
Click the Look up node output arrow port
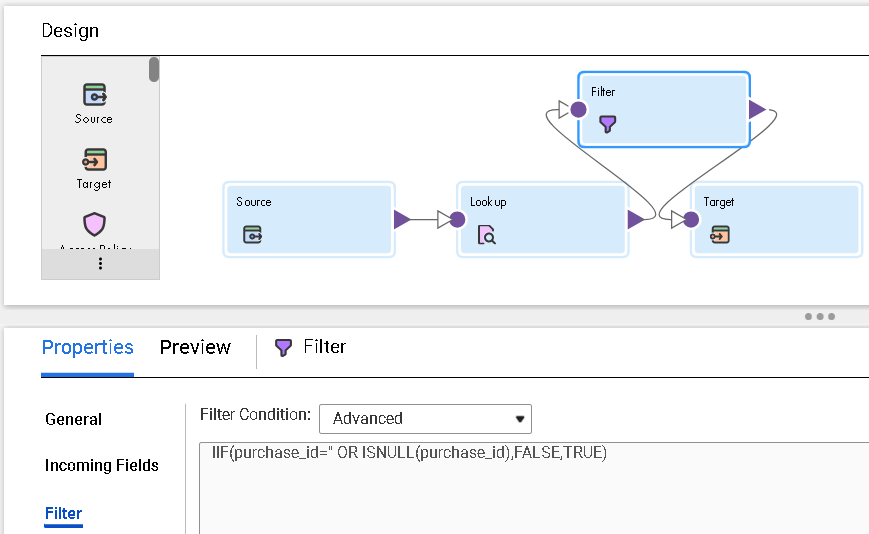click(x=636, y=219)
